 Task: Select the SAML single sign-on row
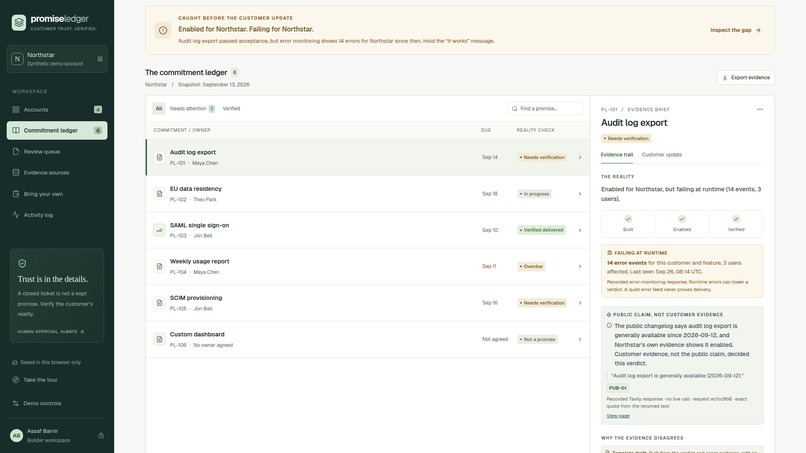(x=368, y=230)
